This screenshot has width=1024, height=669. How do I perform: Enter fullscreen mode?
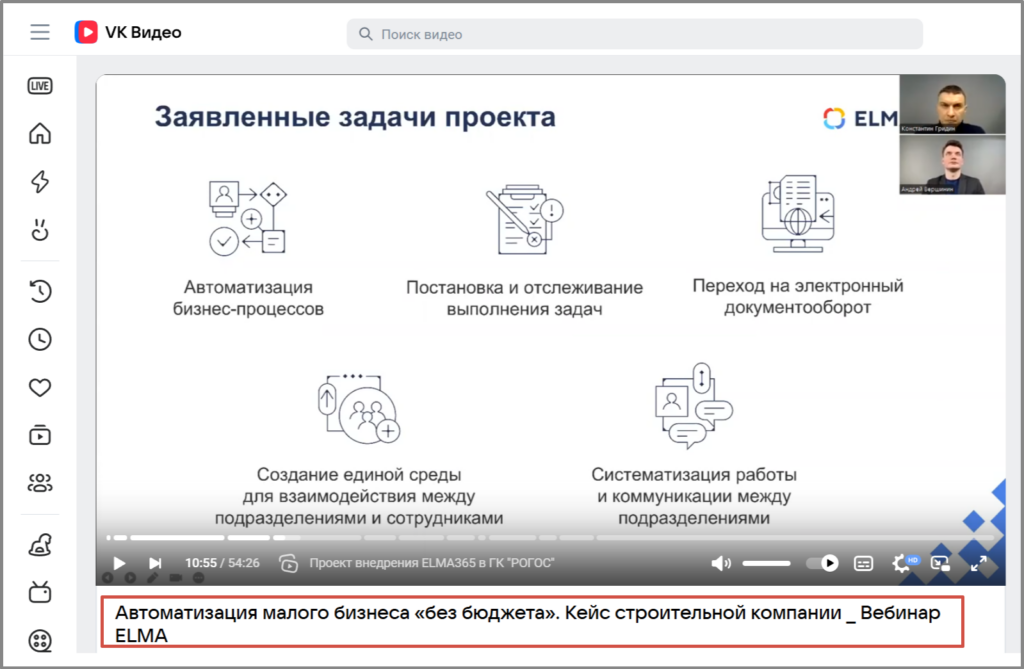(979, 563)
